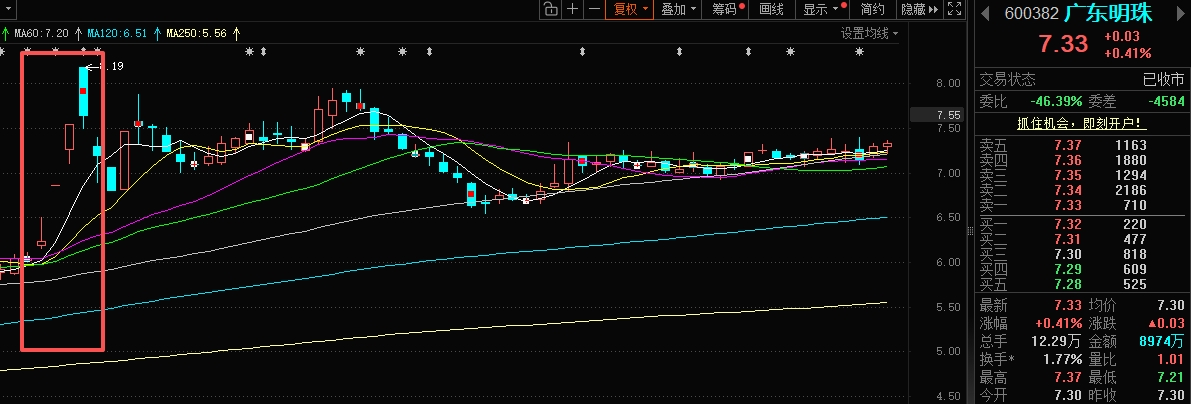The height and width of the screenshot is (404, 1191).
Task: Select the 画线 drawing tool menu
Action: pos(771,9)
